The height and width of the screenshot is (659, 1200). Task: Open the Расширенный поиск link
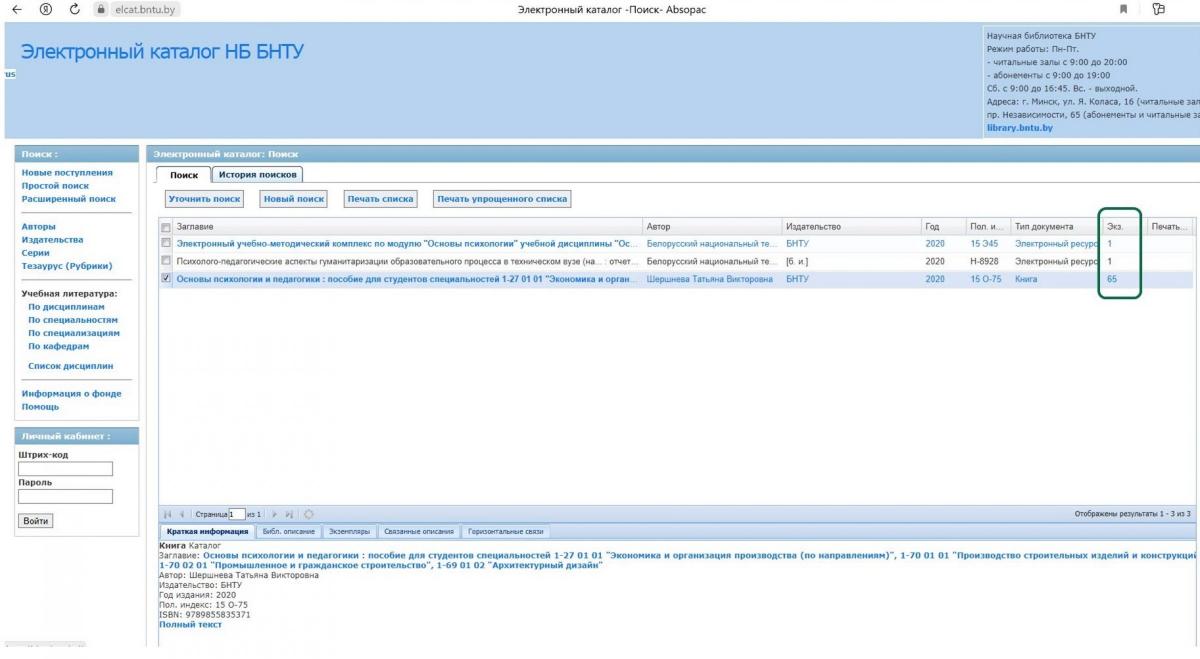(x=69, y=199)
